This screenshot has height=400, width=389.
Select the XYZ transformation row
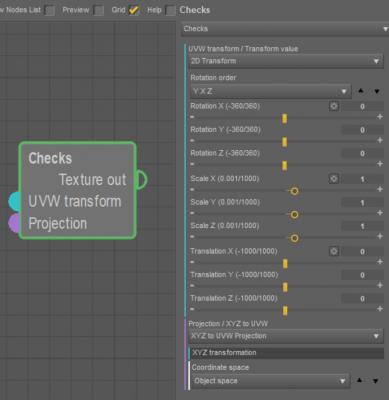(286, 353)
